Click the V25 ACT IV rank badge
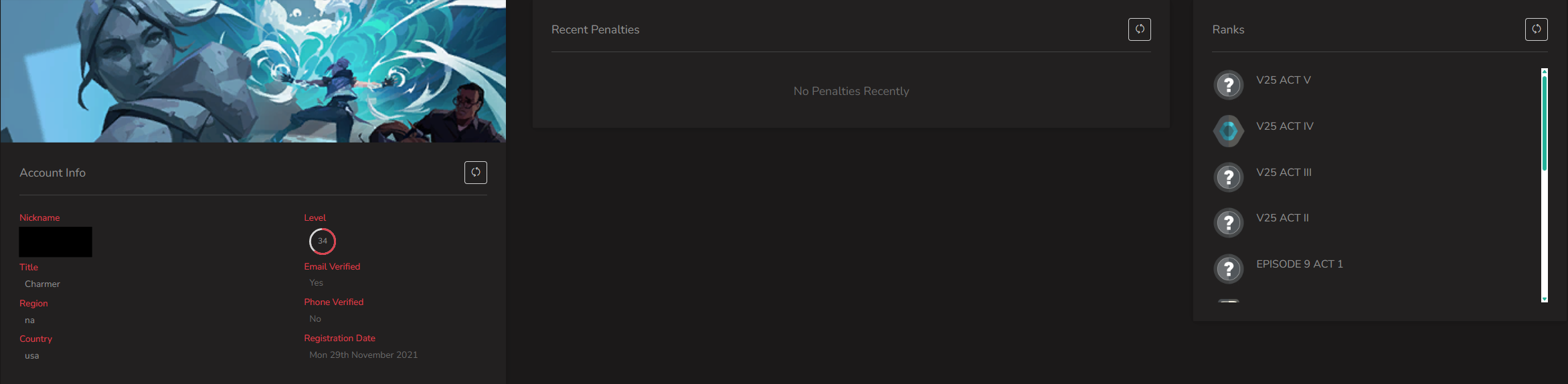 (x=1229, y=131)
